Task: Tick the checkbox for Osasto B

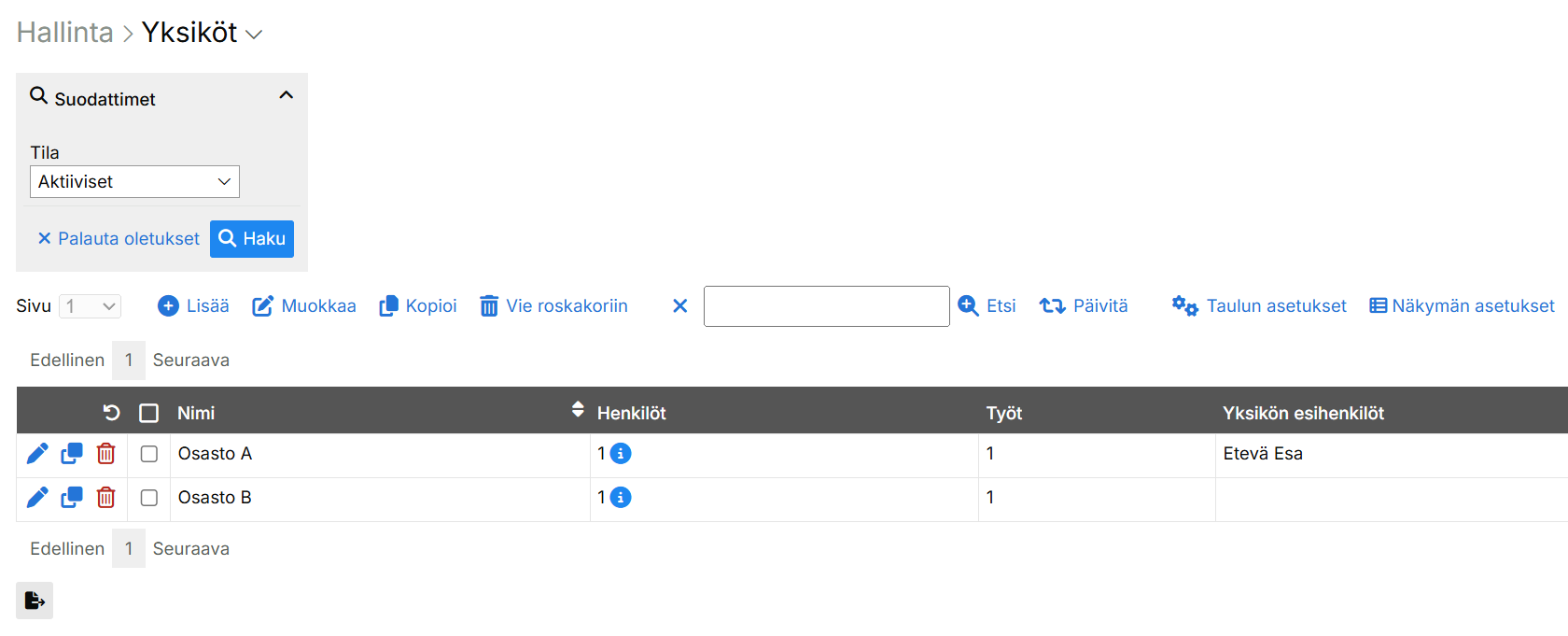Action: click(149, 498)
